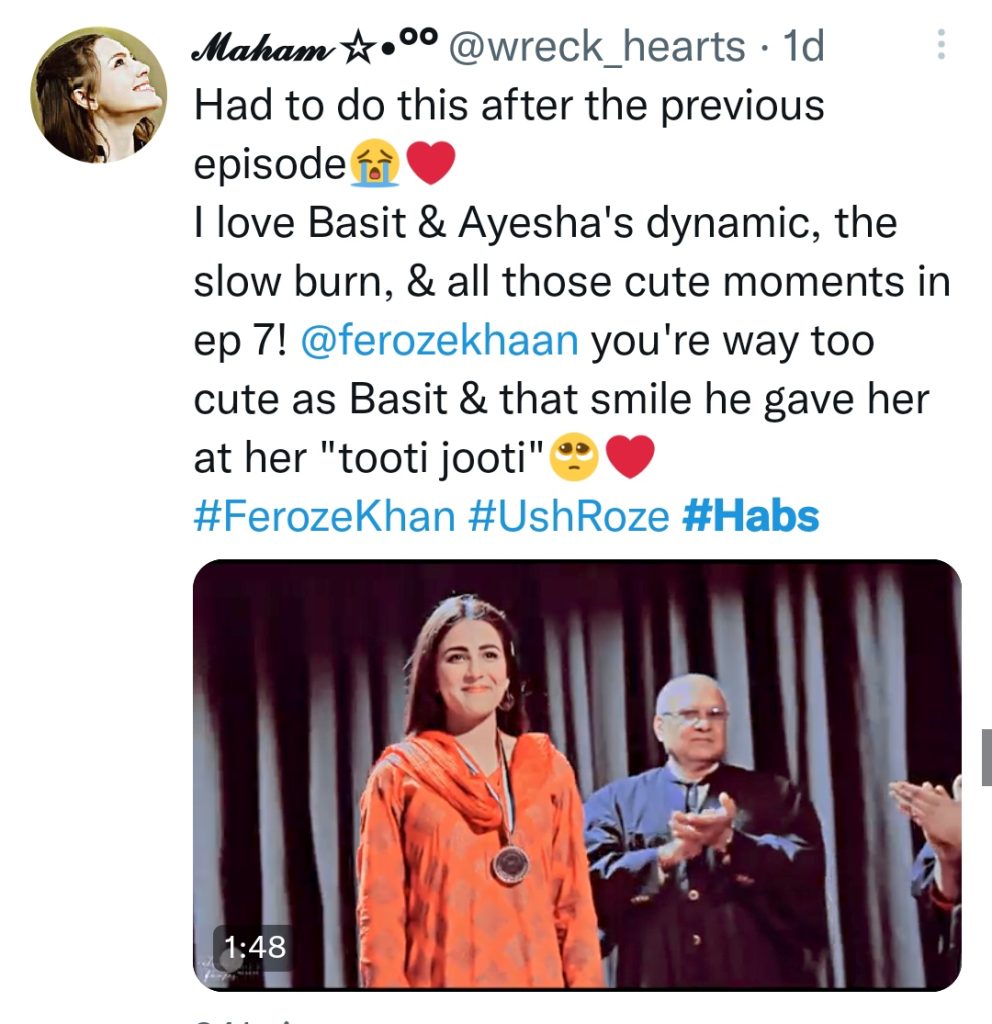Image resolution: width=992 pixels, height=1024 pixels.
Task: Click the red heart after the pleading emoji
Action: pyautogui.click(x=630, y=457)
